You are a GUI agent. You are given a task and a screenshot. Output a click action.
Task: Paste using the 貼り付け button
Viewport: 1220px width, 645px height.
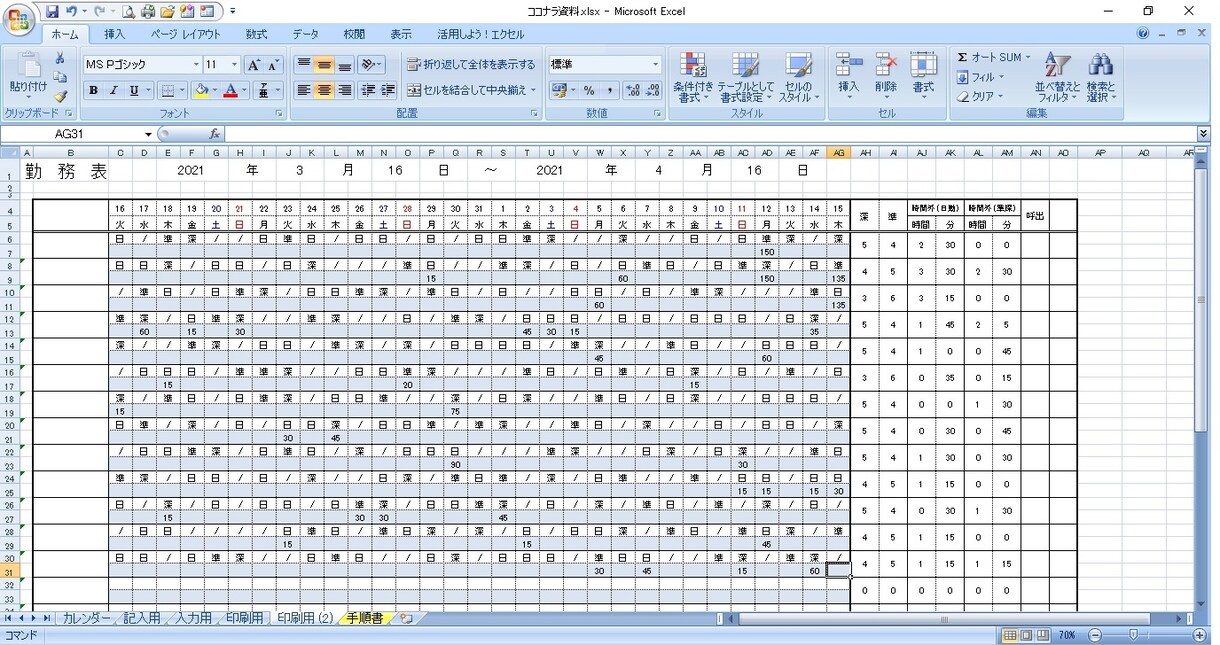(x=27, y=75)
